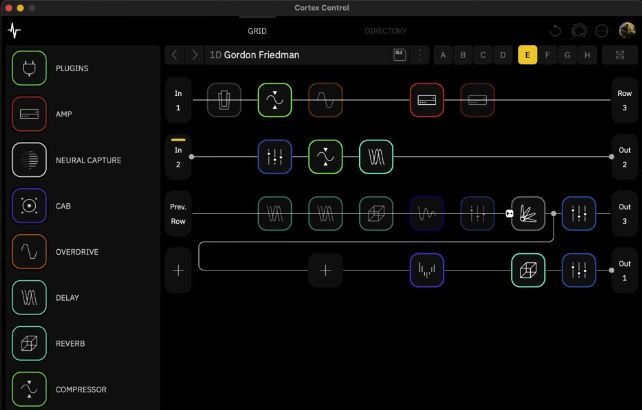
Task: Select the EQ block before Out 3
Action: [579, 213]
